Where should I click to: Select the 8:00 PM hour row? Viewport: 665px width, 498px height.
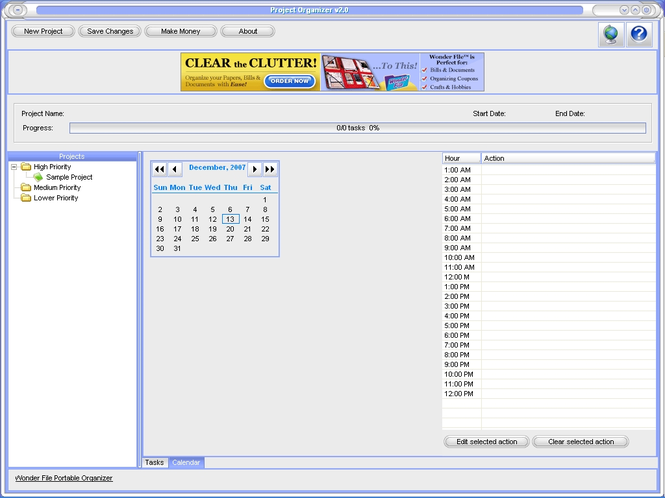point(548,355)
